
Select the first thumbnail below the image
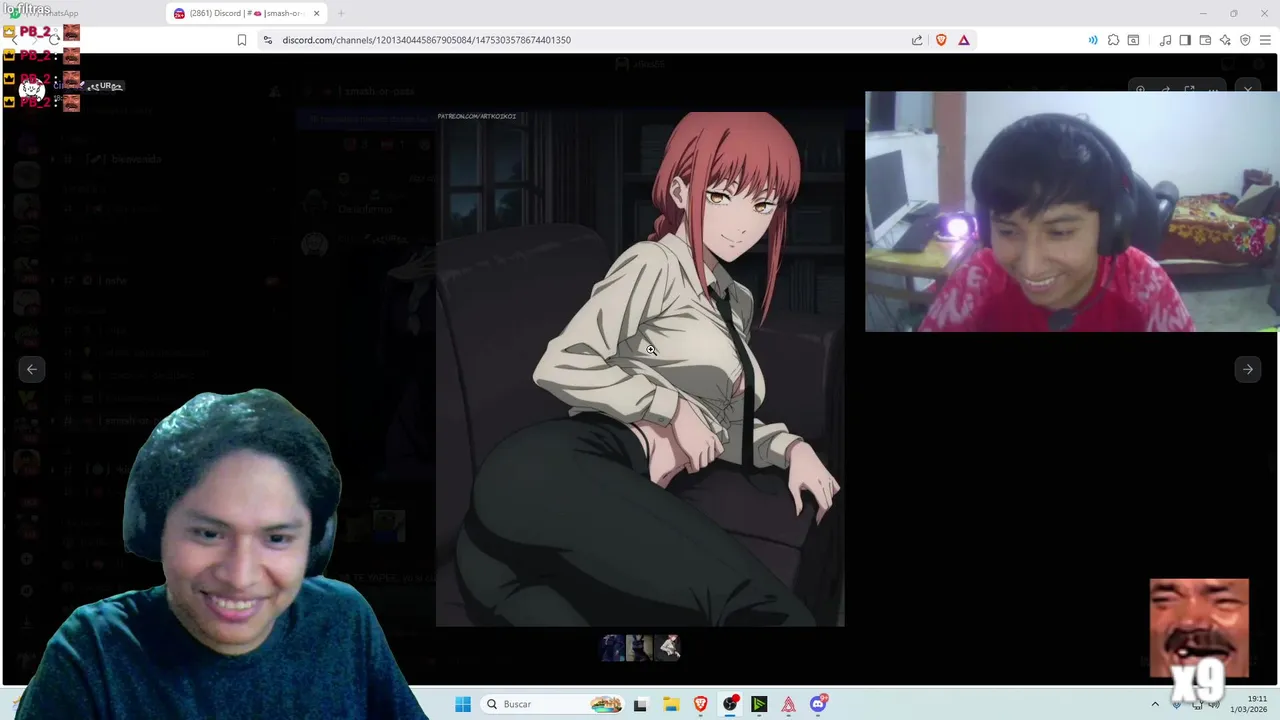coord(613,648)
